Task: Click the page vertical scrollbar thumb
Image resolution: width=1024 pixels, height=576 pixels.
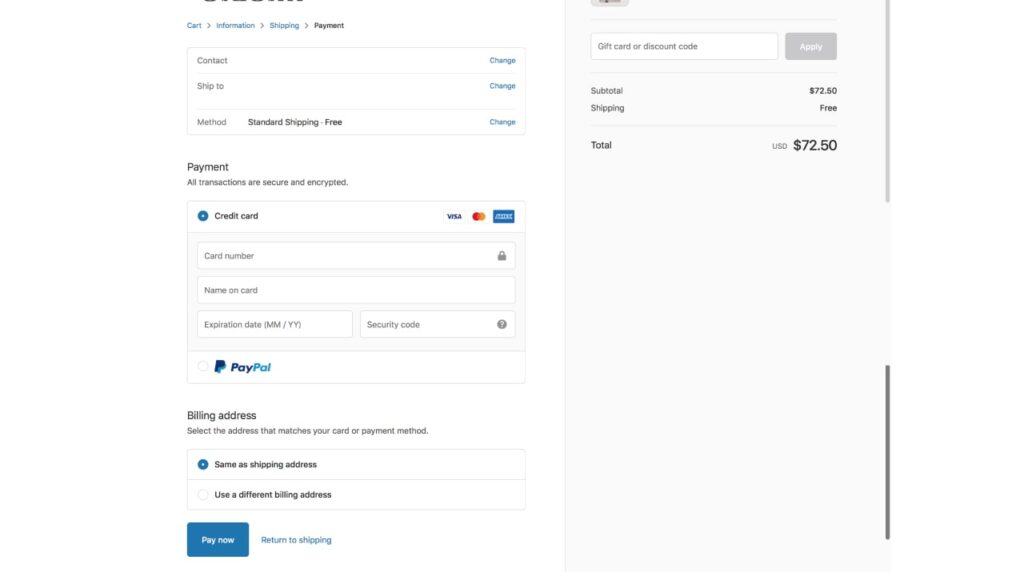Action: click(x=888, y=452)
